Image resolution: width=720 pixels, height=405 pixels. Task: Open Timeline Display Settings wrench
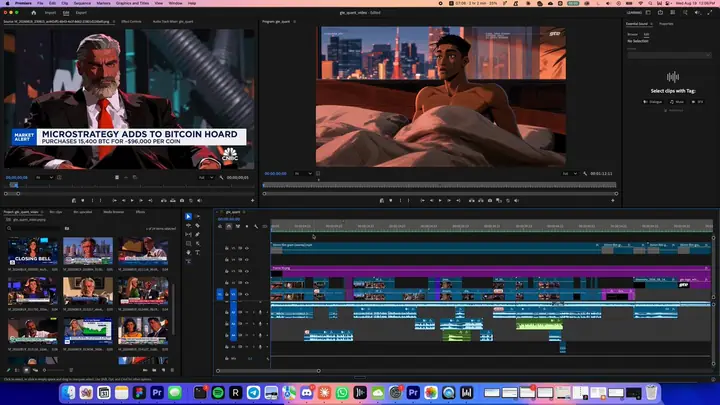click(x=256, y=226)
